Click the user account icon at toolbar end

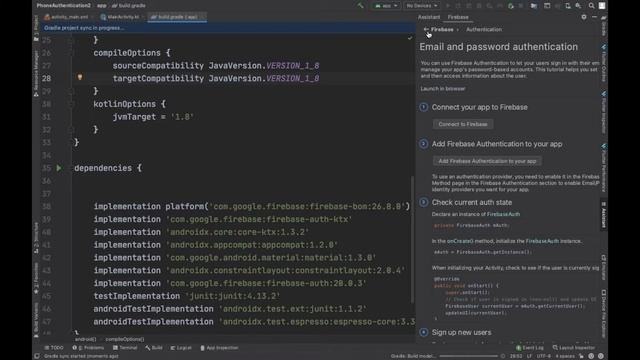[x=602, y=6]
